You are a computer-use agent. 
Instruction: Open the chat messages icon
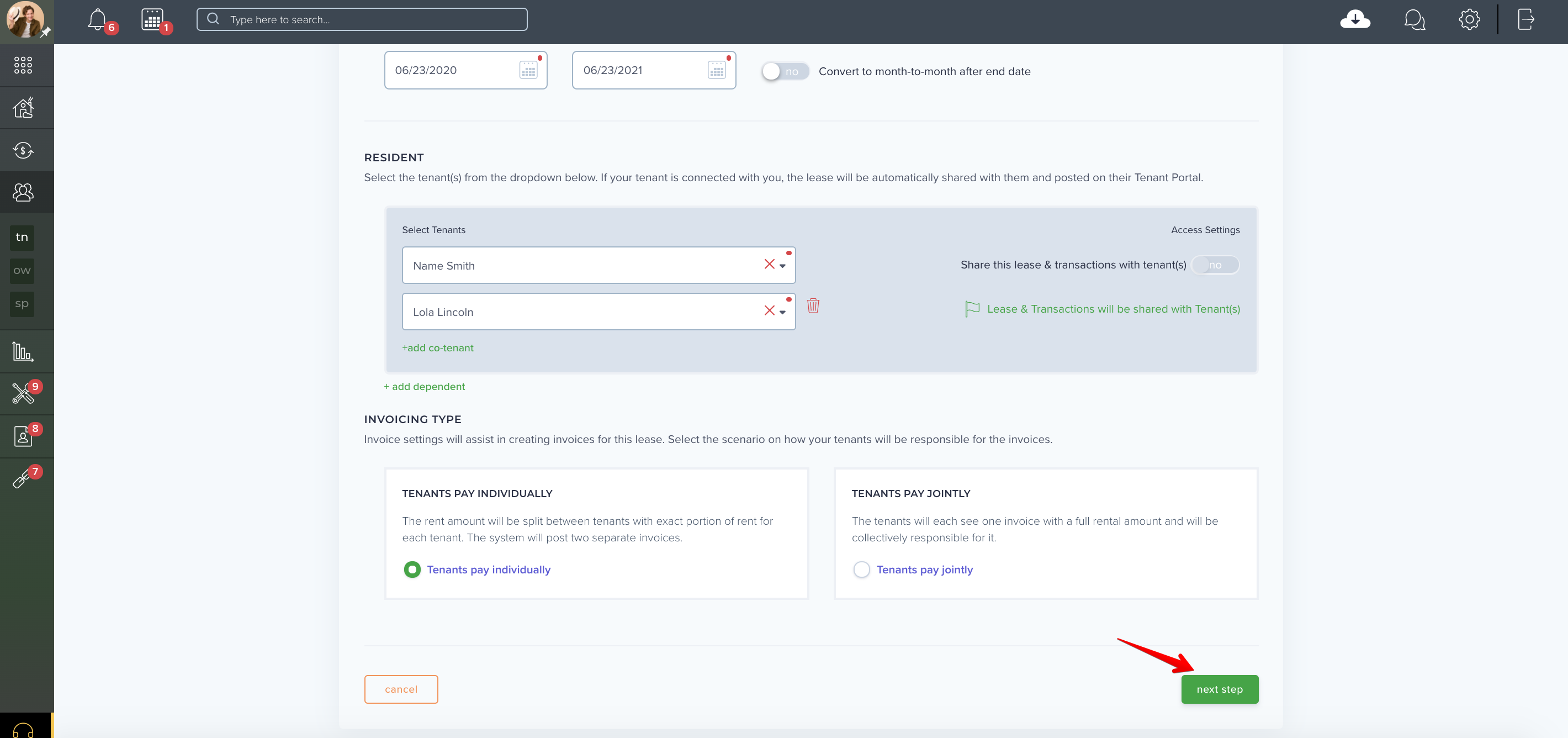(1415, 19)
